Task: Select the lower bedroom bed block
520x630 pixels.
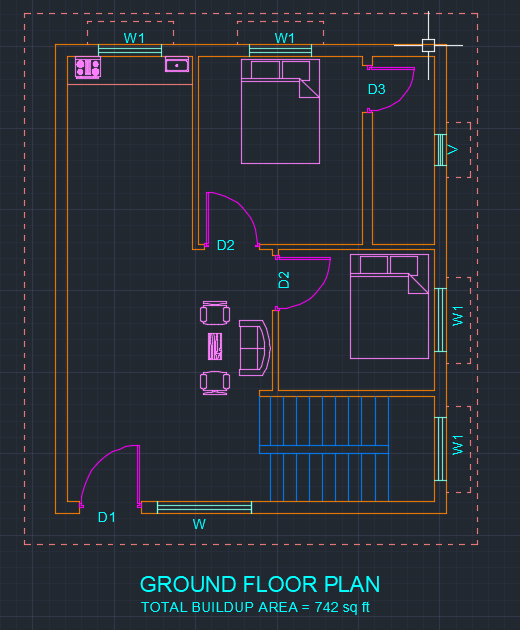Action: coord(389,306)
